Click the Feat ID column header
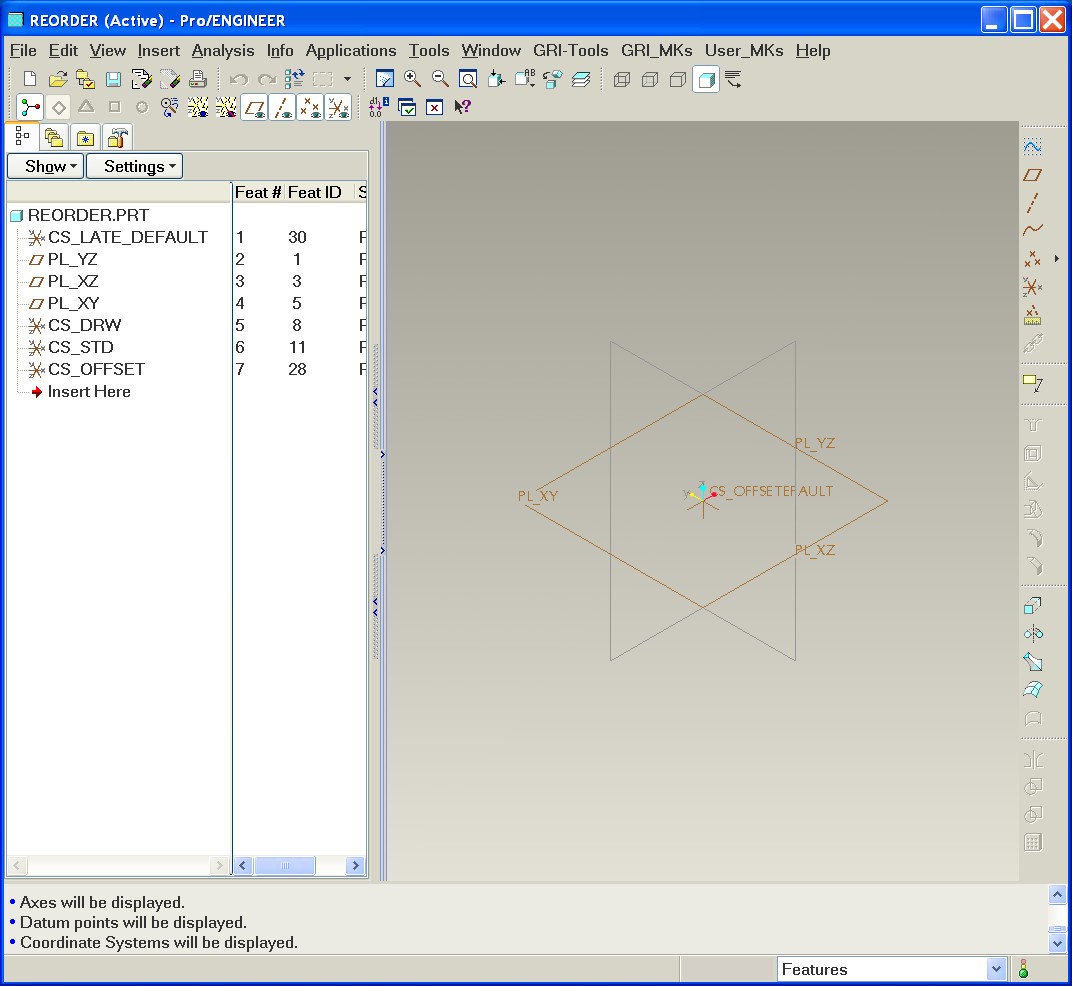 (315, 193)
